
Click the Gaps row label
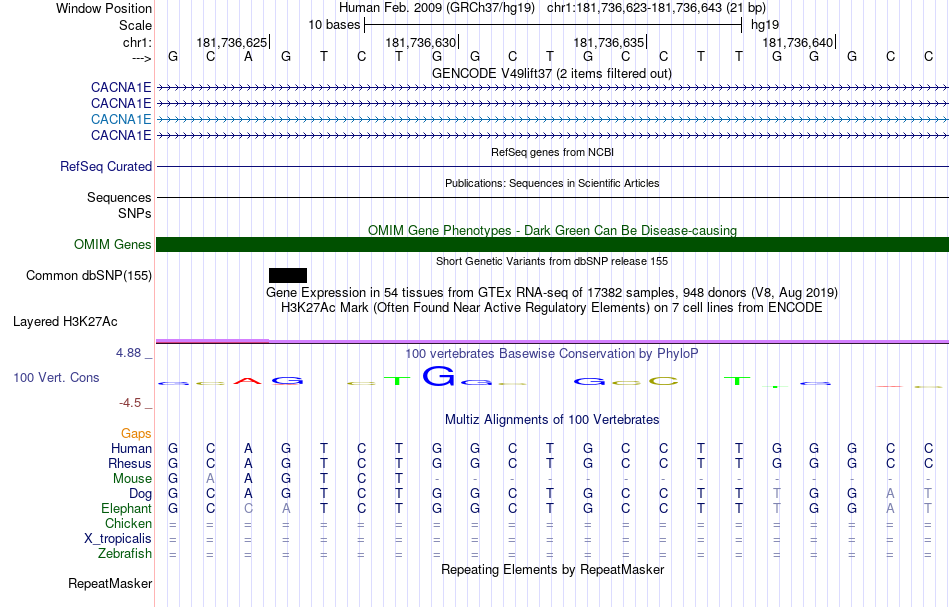[136, 433]
